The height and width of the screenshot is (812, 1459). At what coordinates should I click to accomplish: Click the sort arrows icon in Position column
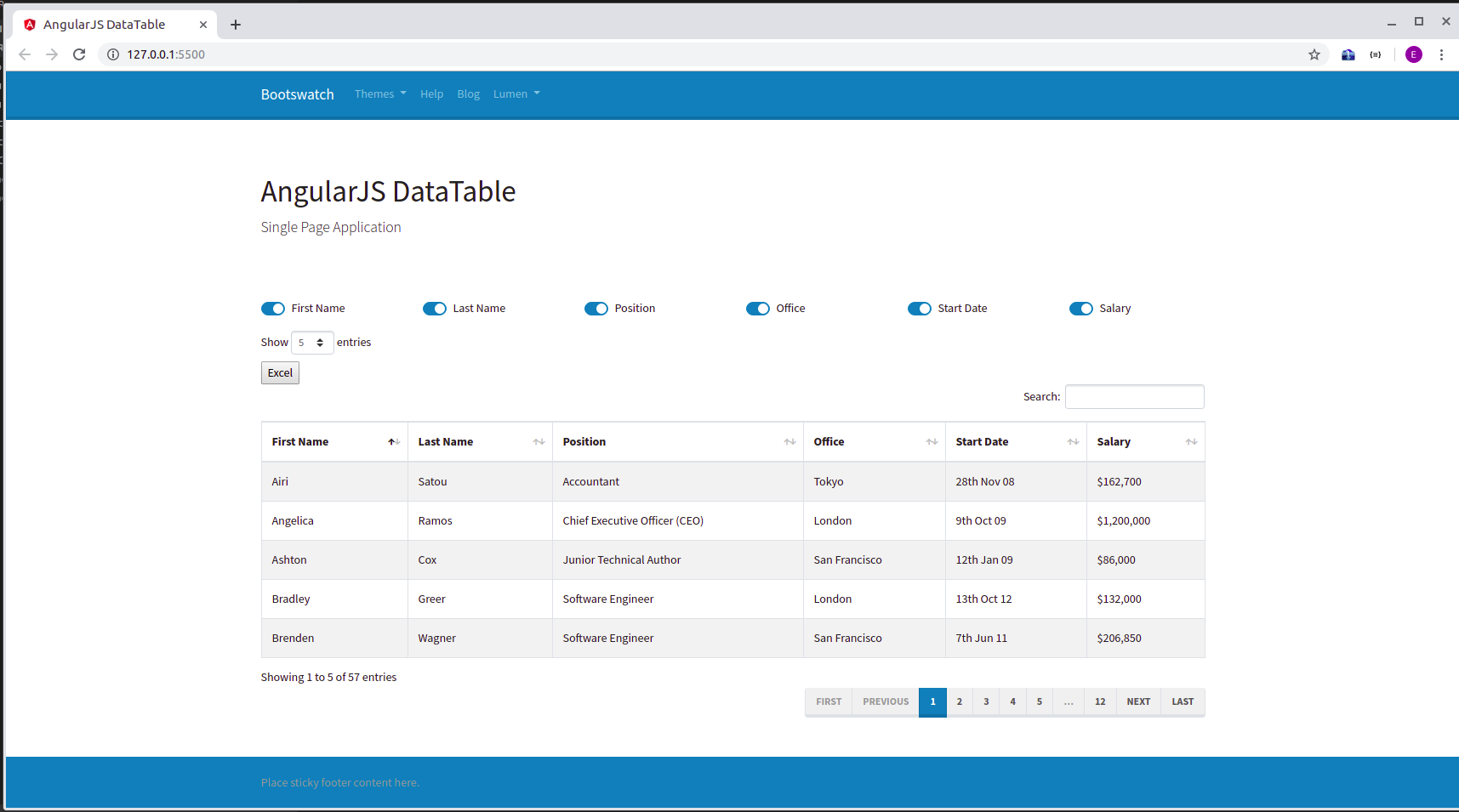click(x=789, y=442)
